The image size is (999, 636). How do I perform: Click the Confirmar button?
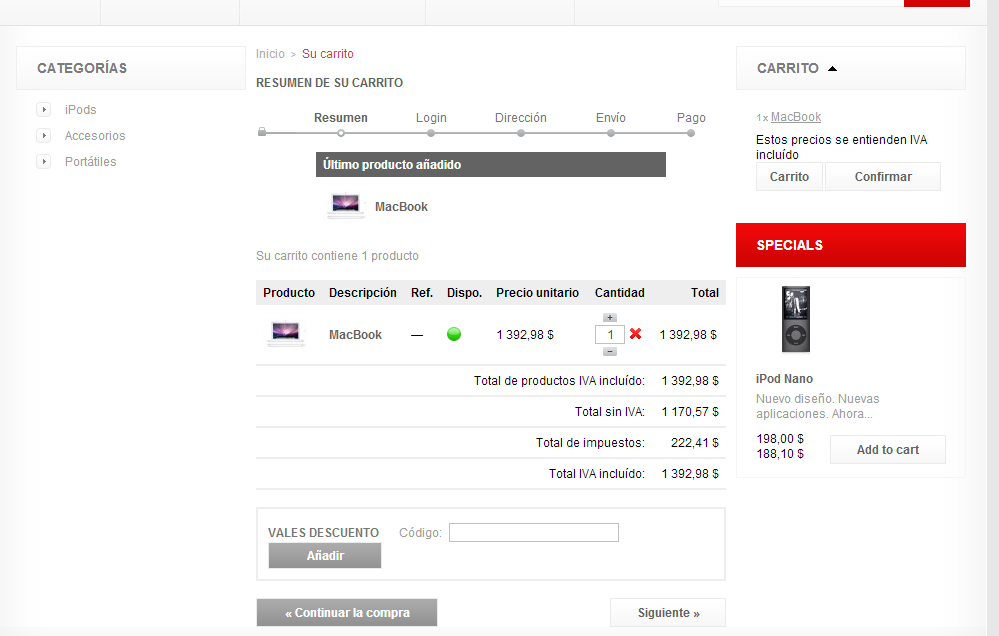883,177
